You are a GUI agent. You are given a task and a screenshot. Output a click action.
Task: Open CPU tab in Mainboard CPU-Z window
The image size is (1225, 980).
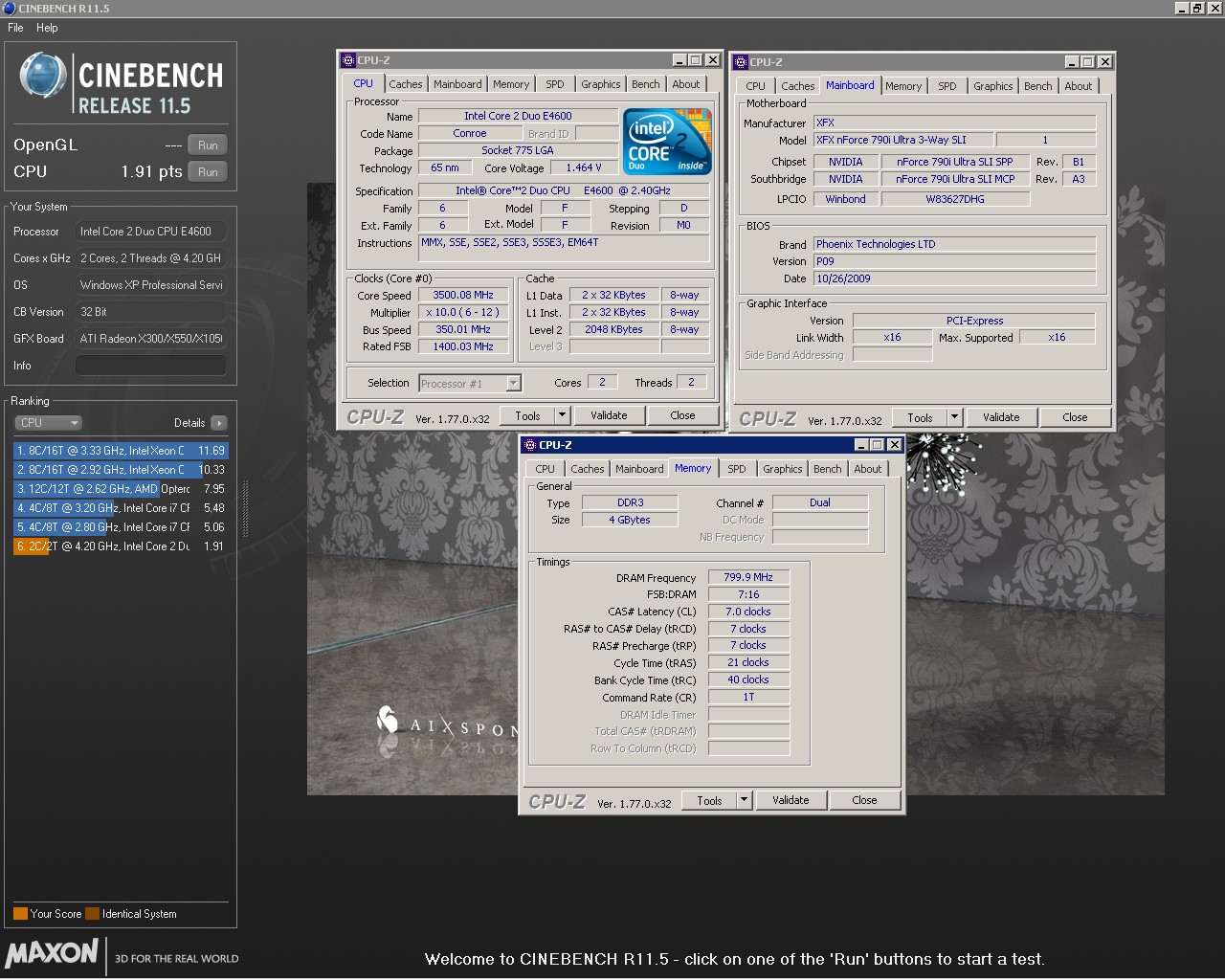tap(755, 86)
